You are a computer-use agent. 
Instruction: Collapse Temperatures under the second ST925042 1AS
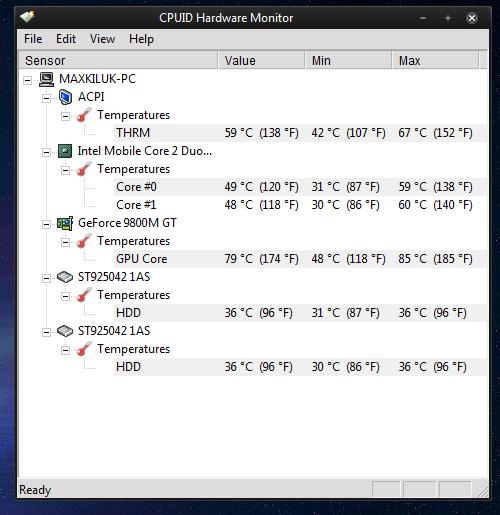[65, 350]
